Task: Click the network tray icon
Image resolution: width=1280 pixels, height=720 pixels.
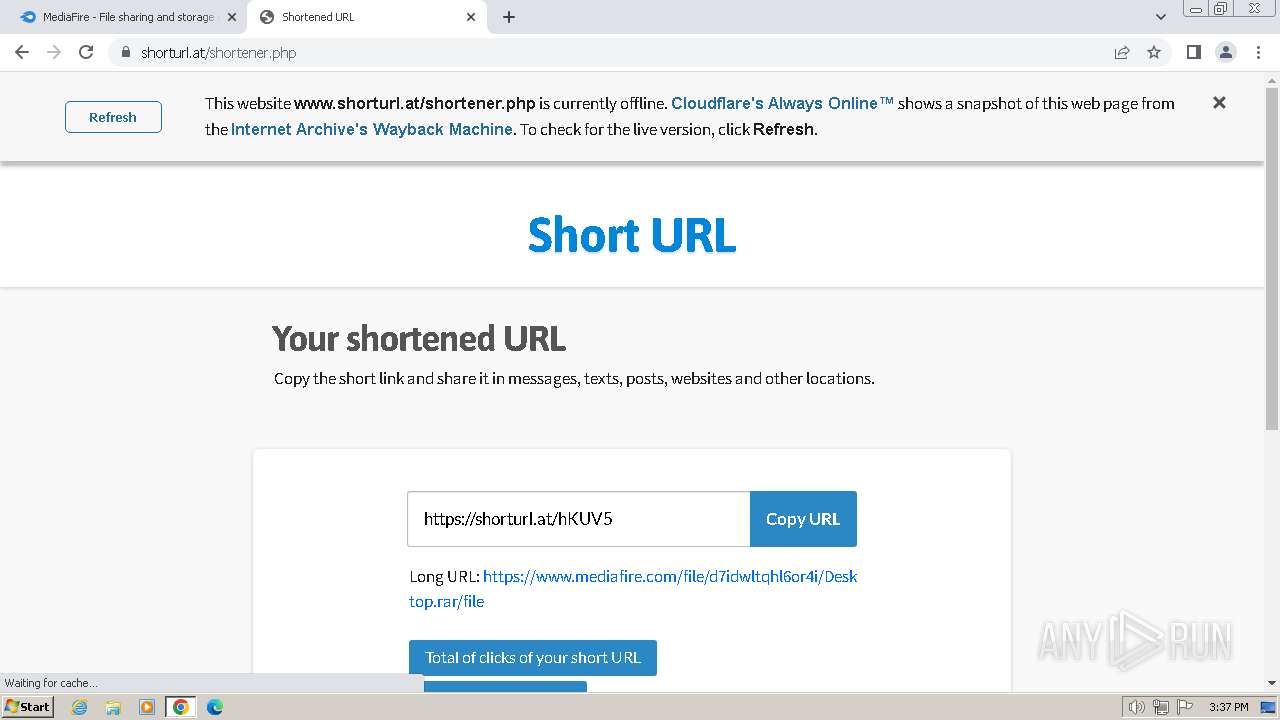Action: pos(1161,707)
